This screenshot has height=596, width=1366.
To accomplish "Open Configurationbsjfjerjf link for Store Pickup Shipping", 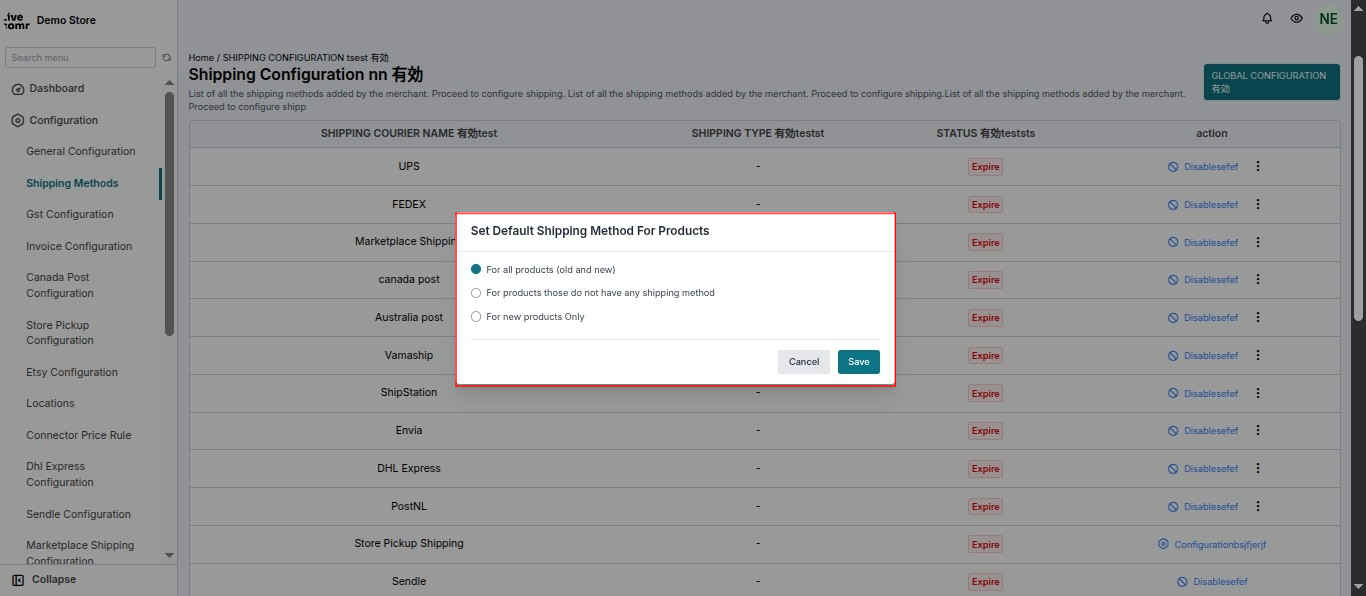I will pyautogui.click(x=1212, y=544).
